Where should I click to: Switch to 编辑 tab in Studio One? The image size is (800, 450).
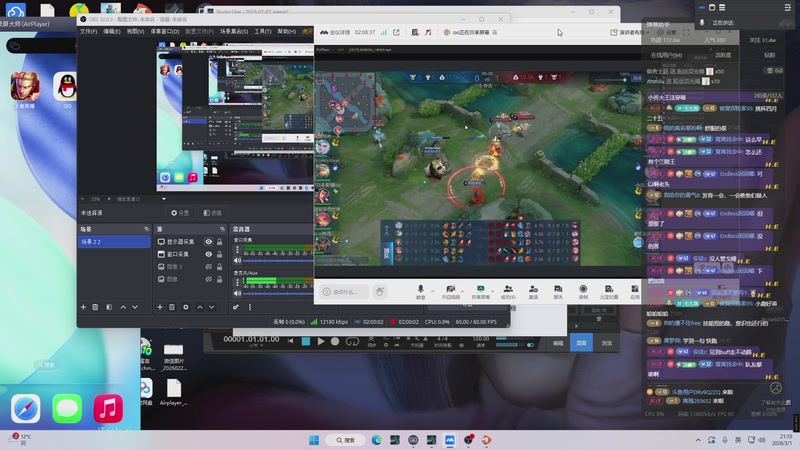pos(558,343)
